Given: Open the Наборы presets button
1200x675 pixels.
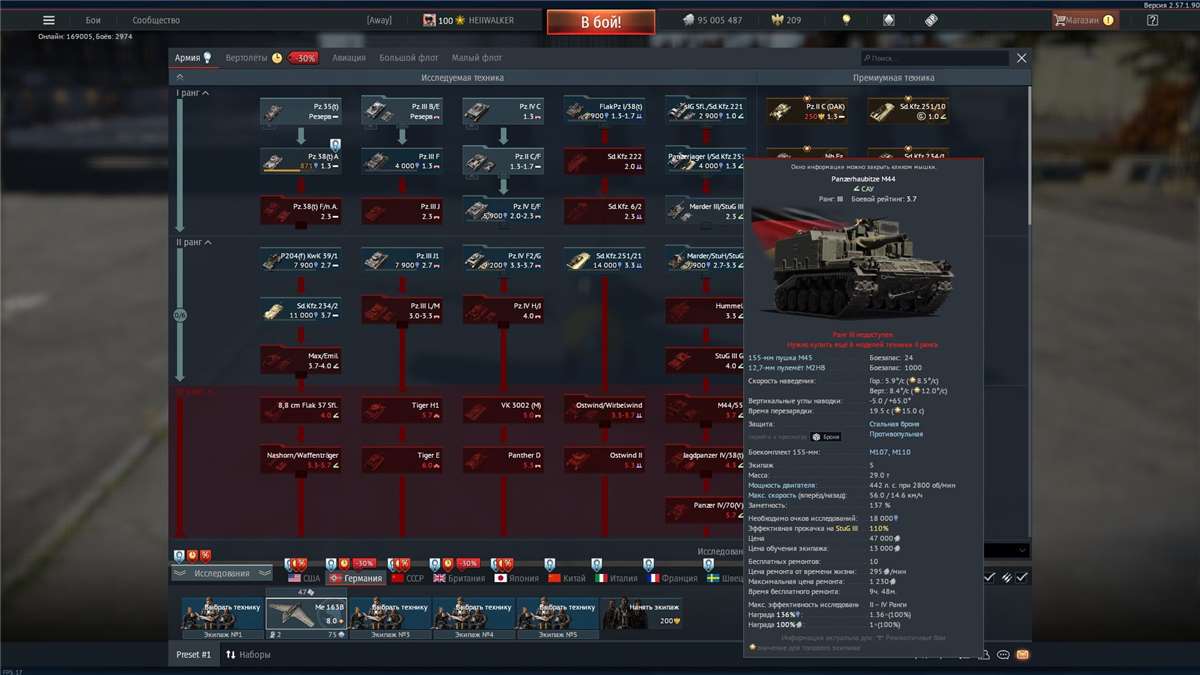Looking at the screenshot, I should [x=248, y=655].
